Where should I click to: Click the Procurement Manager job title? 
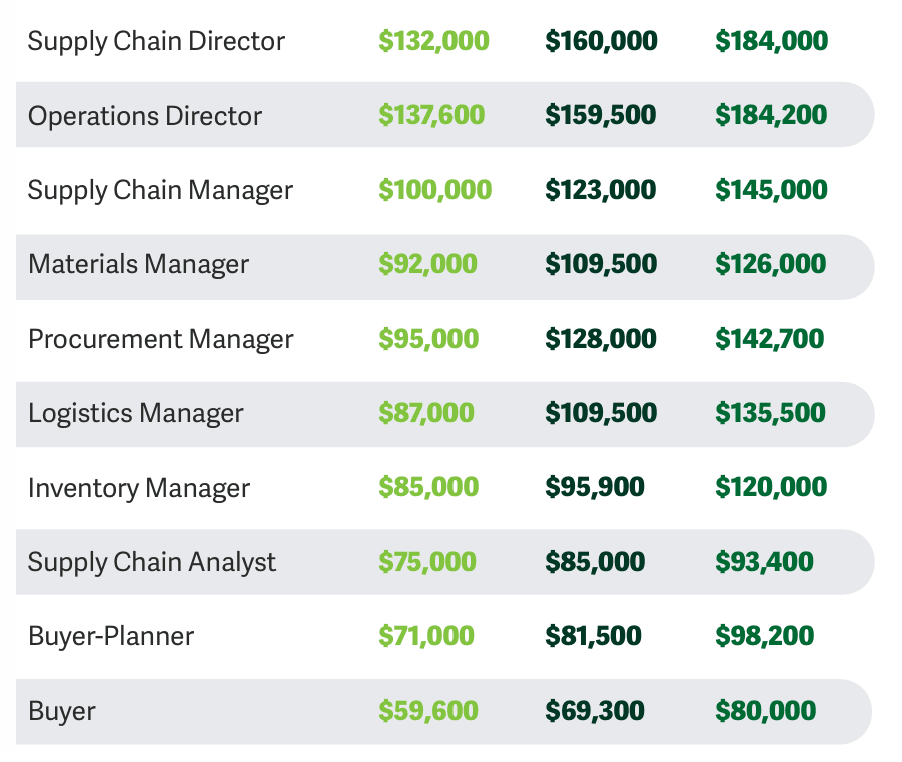point(160,339)
